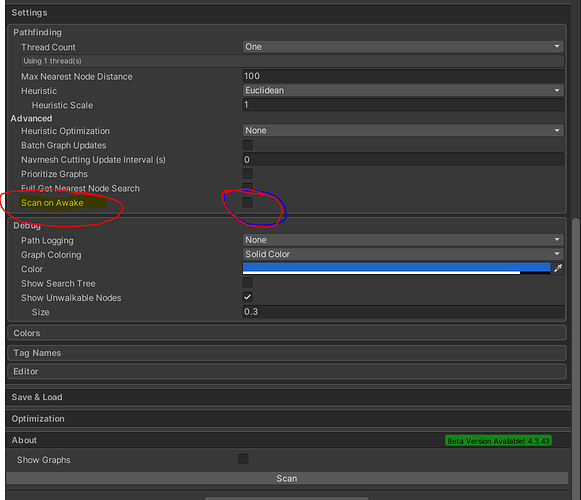This screenshot has width=581, height=500.
Task: Toggle the Prioritize Graphs checkbox
Action: pos(248,173)
